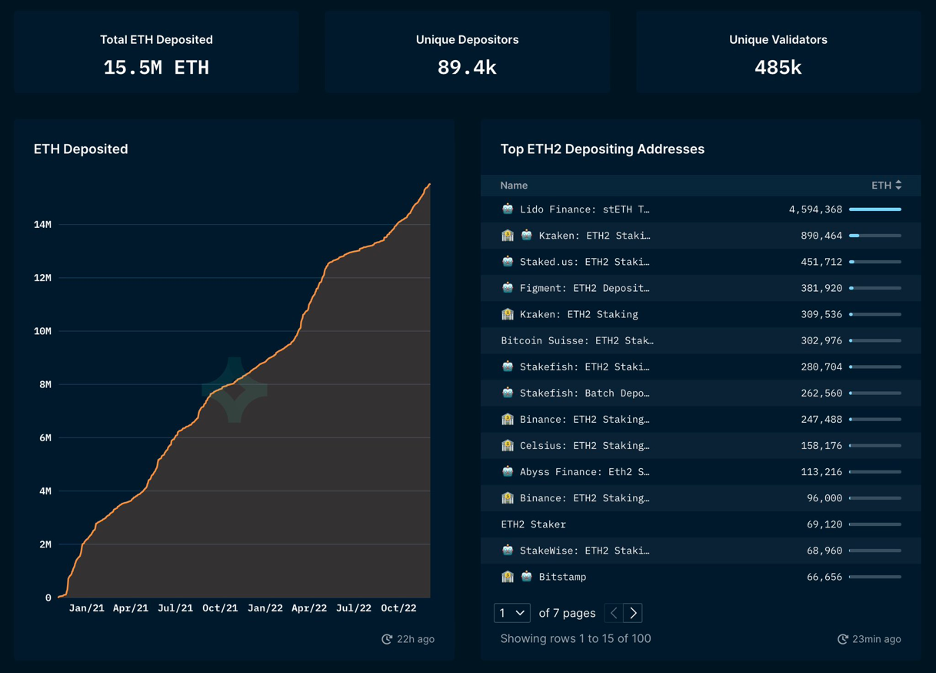
Task: Click the Name column header
Action: [514, 185]
